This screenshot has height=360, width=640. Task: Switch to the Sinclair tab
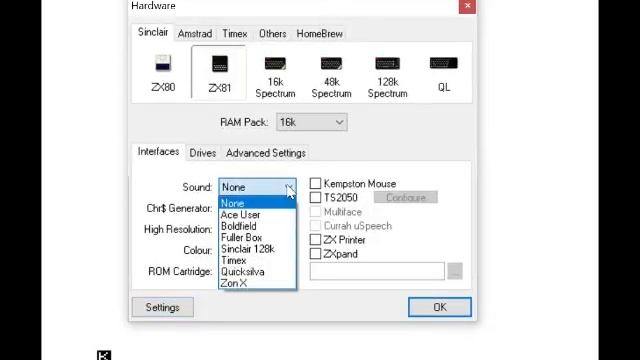(153, 32)
